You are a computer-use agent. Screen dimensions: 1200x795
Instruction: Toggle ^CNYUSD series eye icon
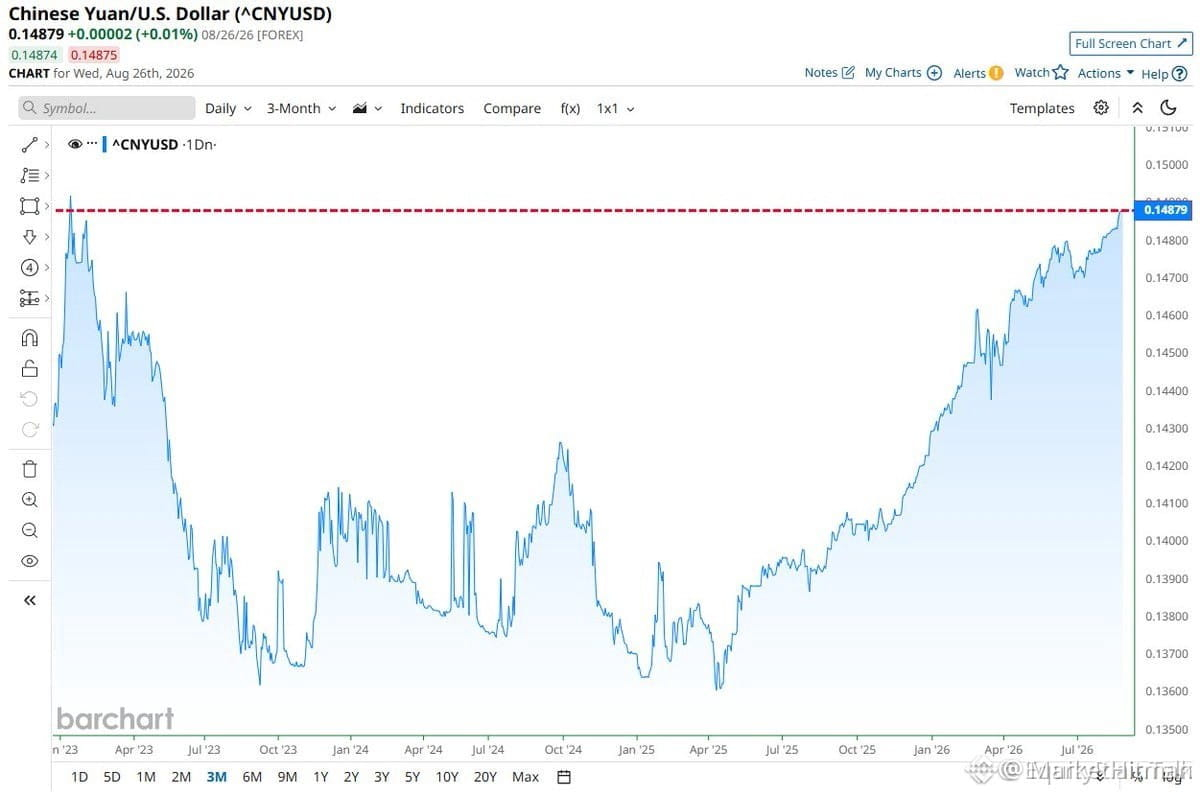[x=74, y=144]
